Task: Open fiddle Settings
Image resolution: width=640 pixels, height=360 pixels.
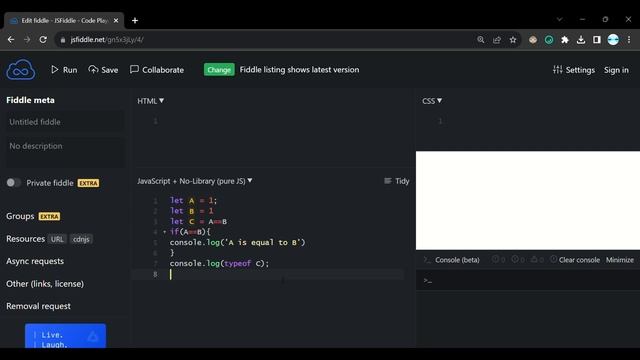Action: 573,70
